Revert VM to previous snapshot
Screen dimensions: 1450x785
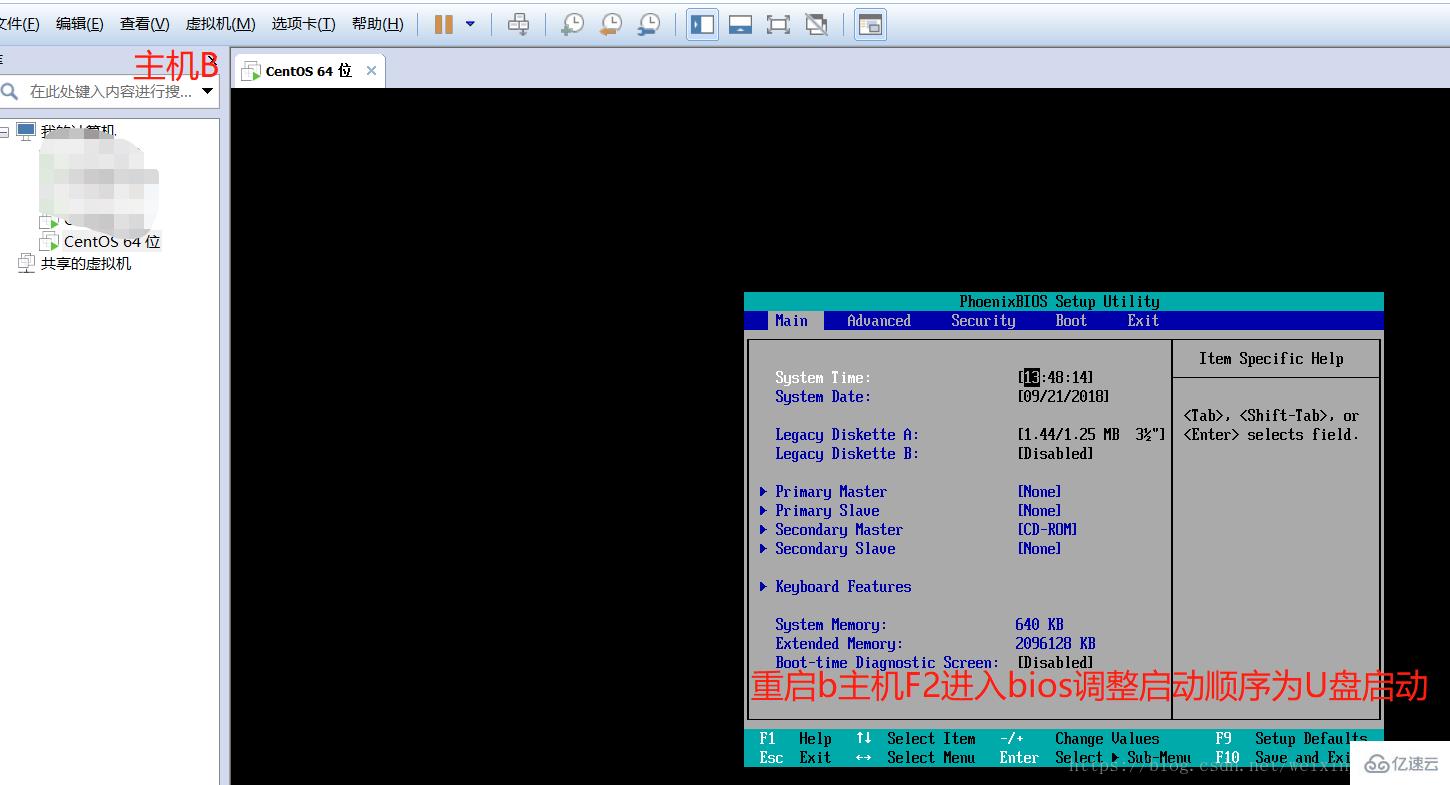coord(610,24)
